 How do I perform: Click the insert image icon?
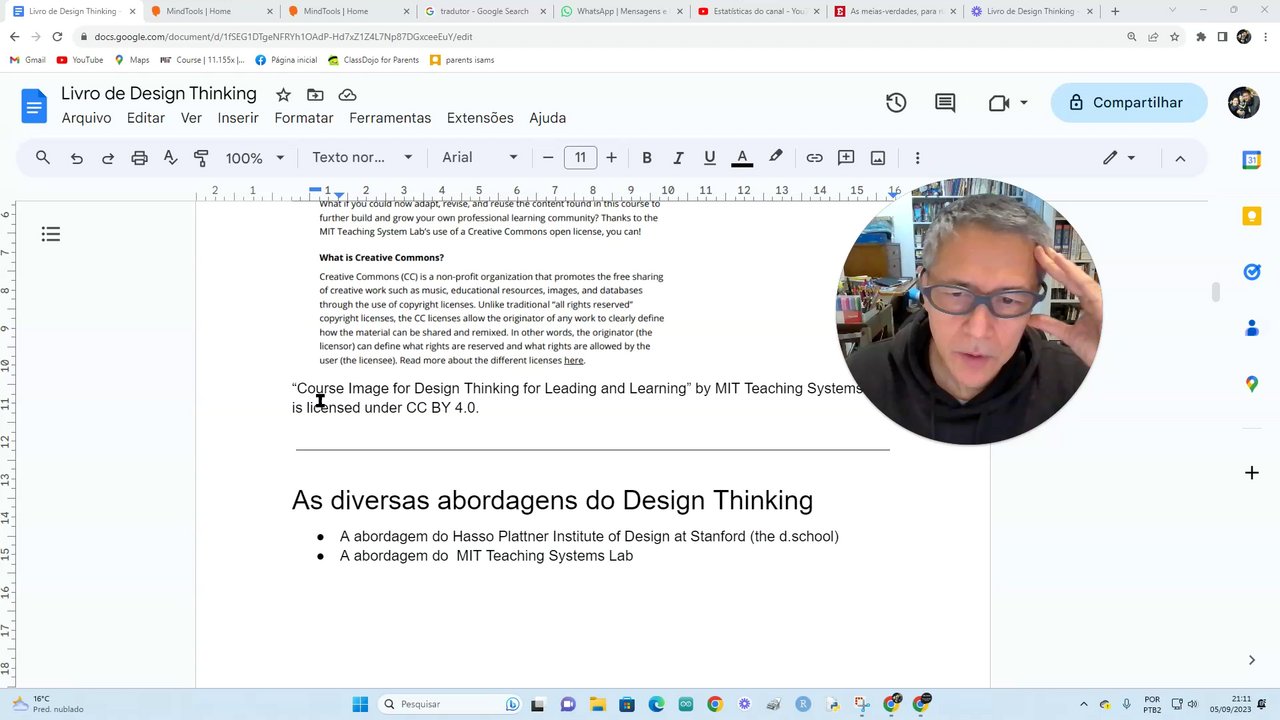point(878,158)
